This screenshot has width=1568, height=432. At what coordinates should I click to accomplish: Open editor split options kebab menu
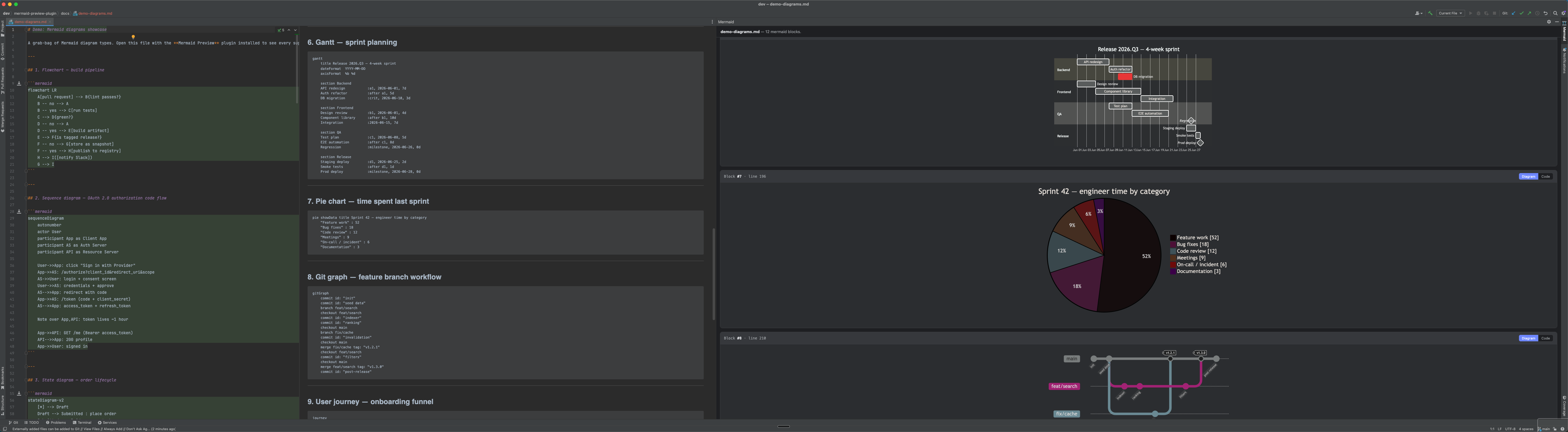point(712,22)
